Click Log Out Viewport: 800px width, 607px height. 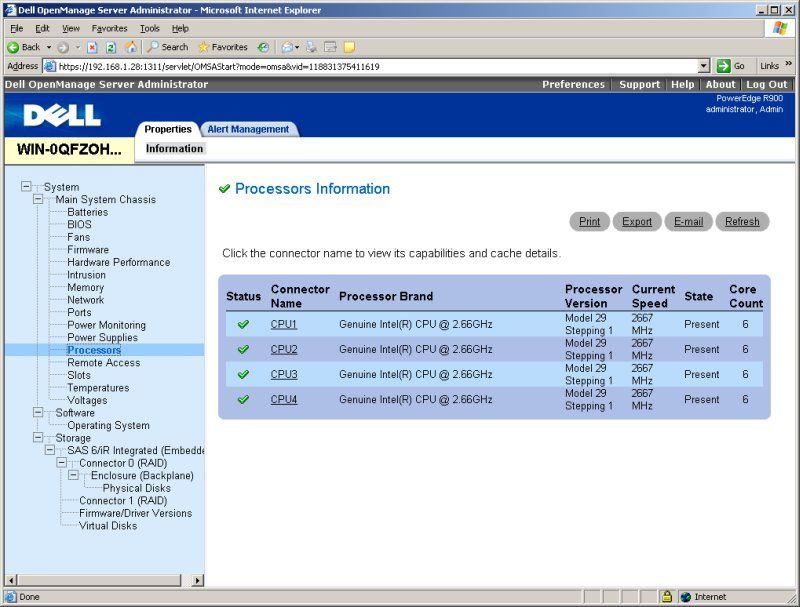click(x=766, y=85)
